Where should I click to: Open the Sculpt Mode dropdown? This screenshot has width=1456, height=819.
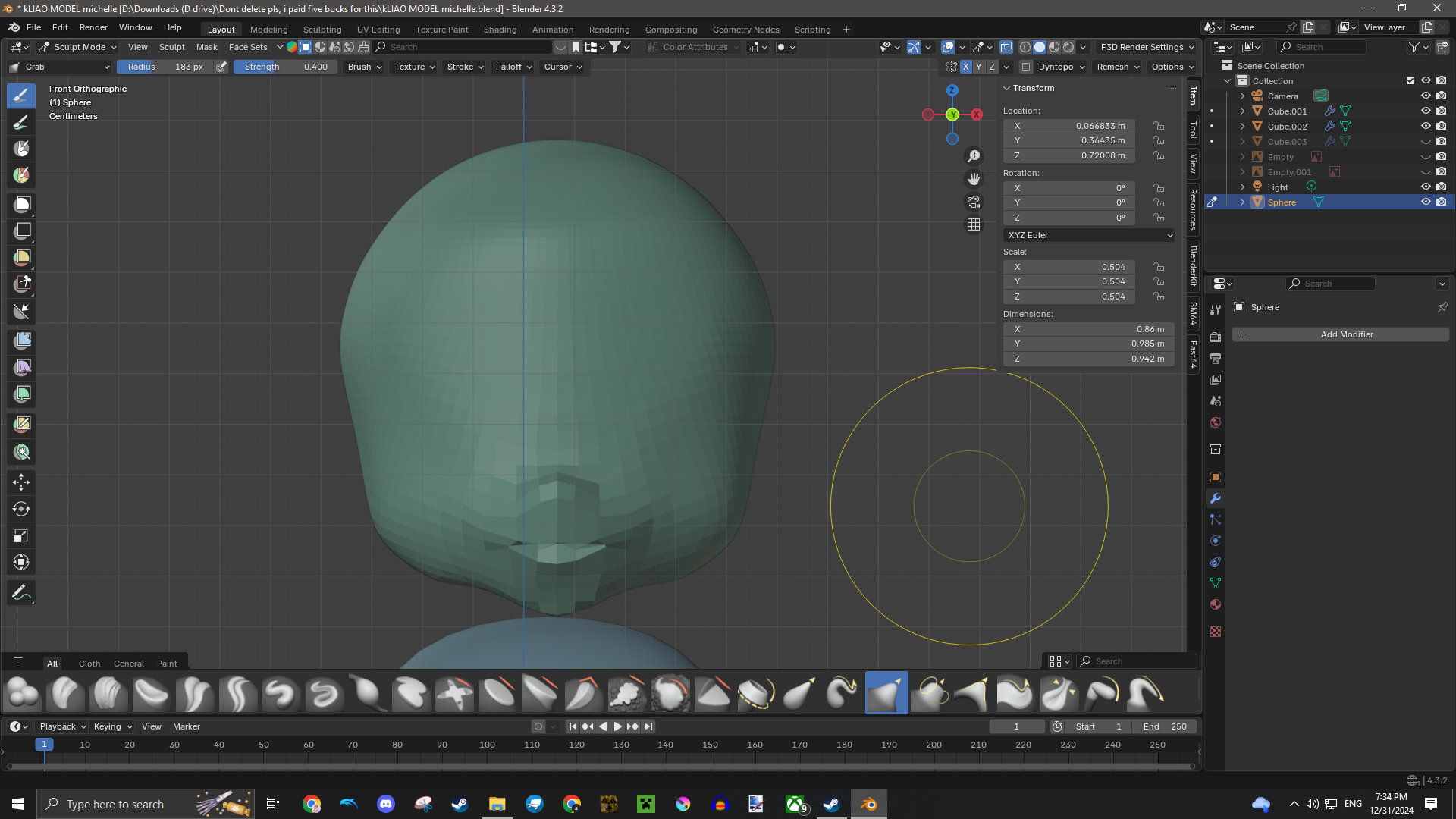point(78,47)
